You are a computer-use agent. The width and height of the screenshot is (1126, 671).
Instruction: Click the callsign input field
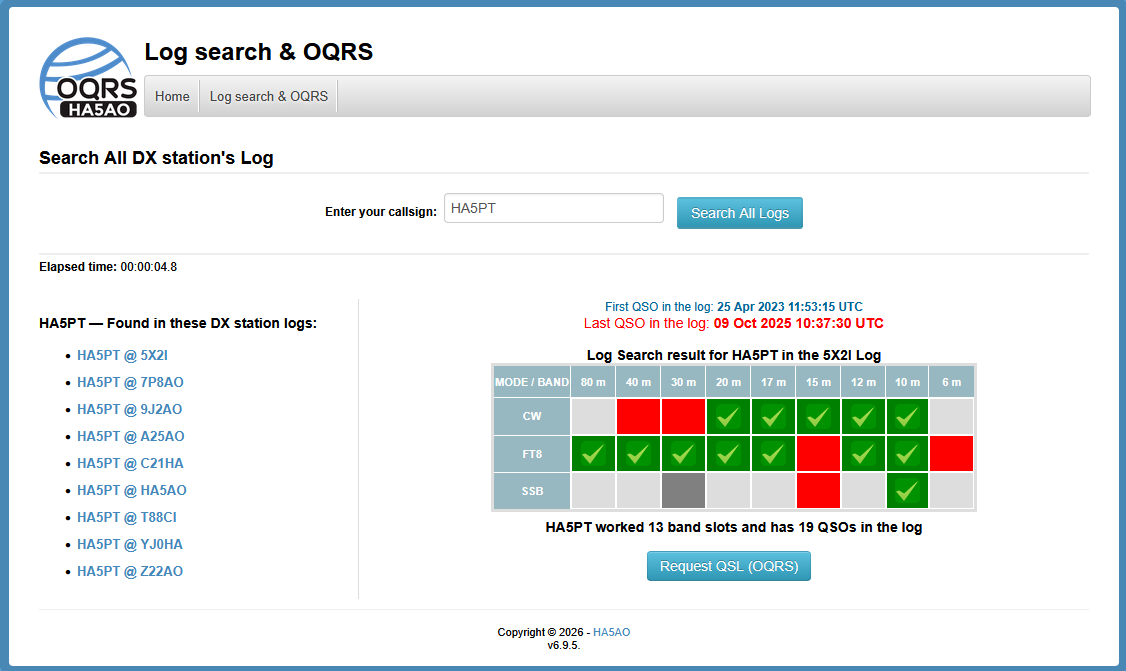point(553,208)
